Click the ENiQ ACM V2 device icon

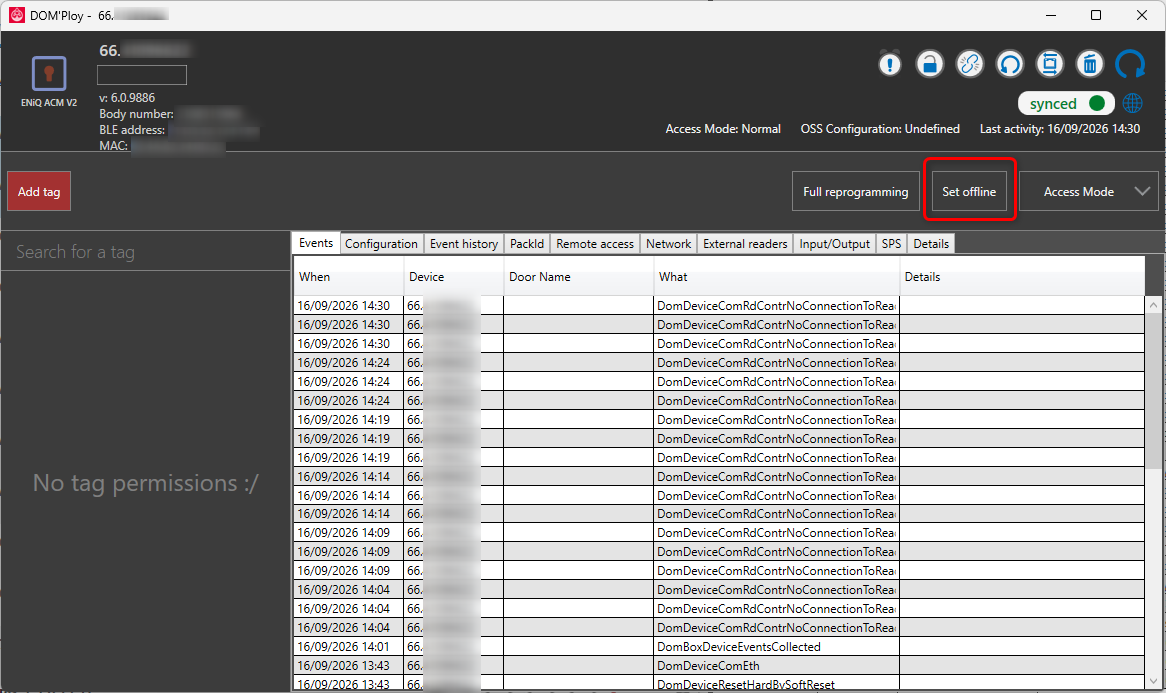(x=49, y=74)
